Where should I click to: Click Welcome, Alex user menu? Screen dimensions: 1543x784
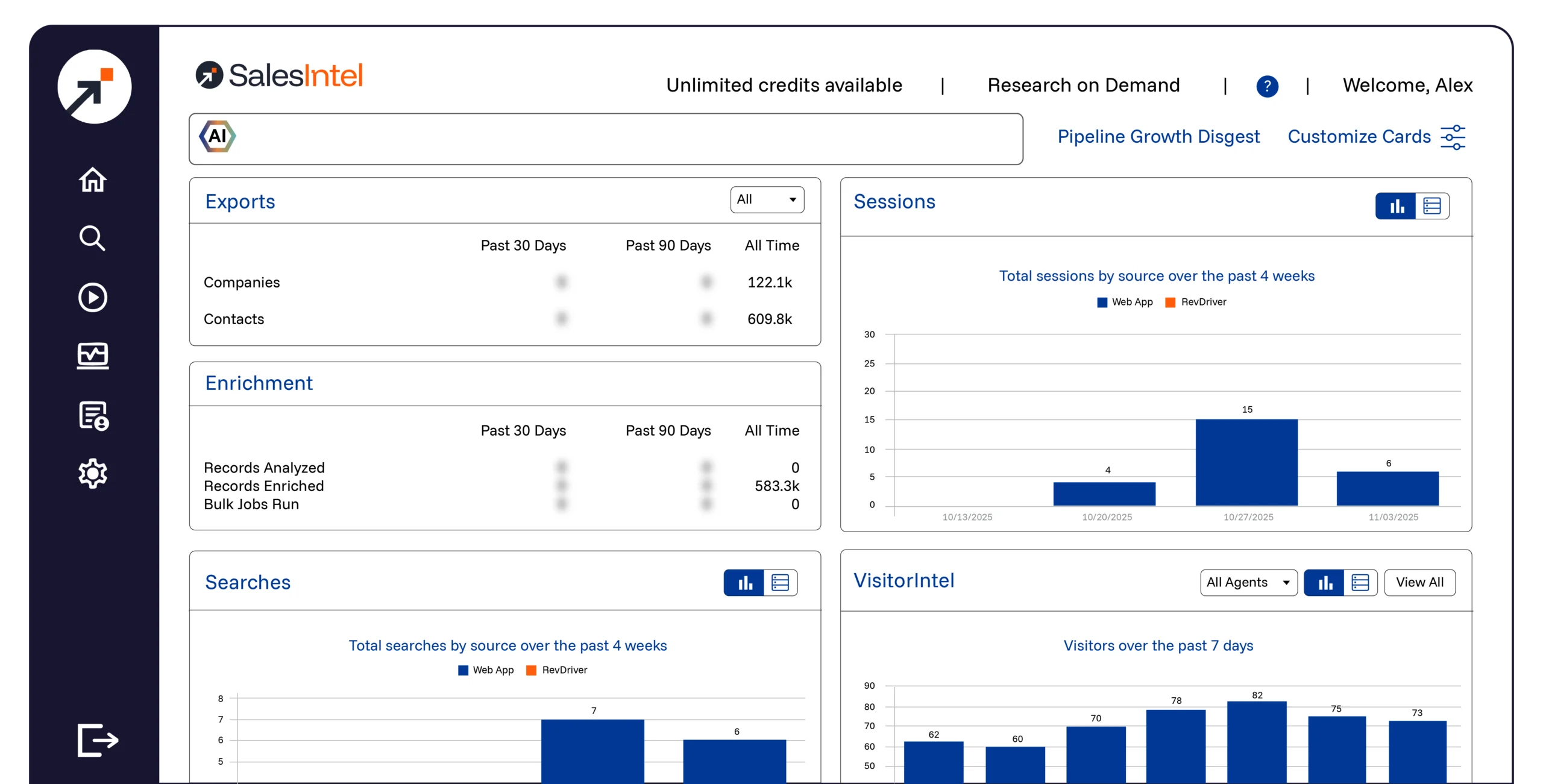click(1407, 86)
